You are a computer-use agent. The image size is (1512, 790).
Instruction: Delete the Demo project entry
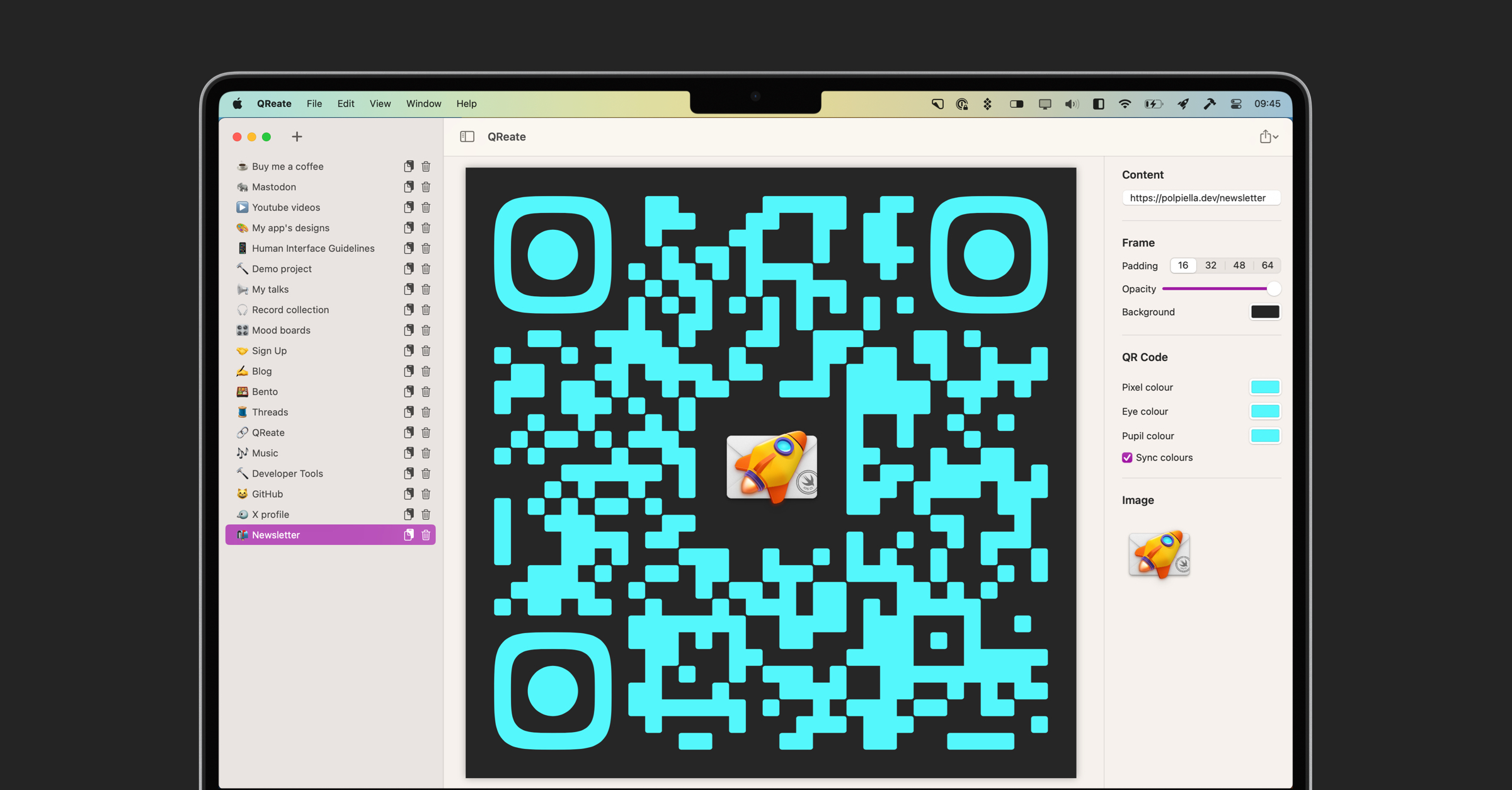(426, 269)
